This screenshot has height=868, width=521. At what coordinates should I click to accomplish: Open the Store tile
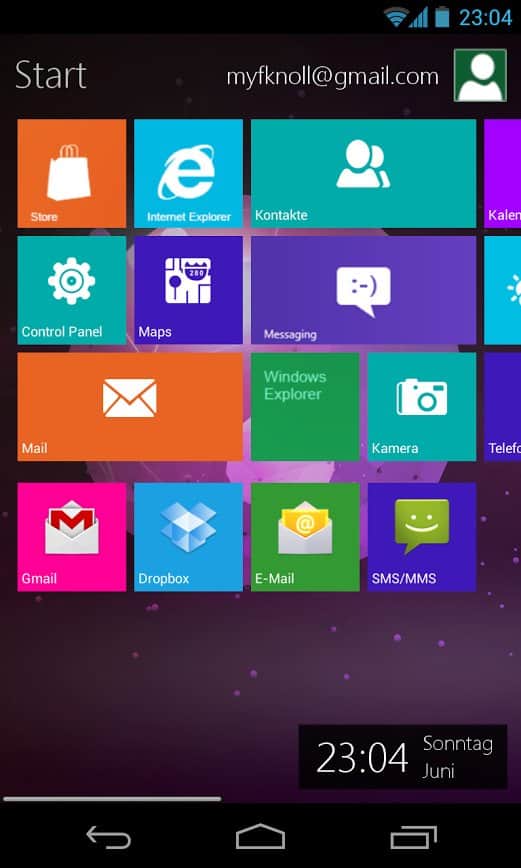(x=71, y=173)
